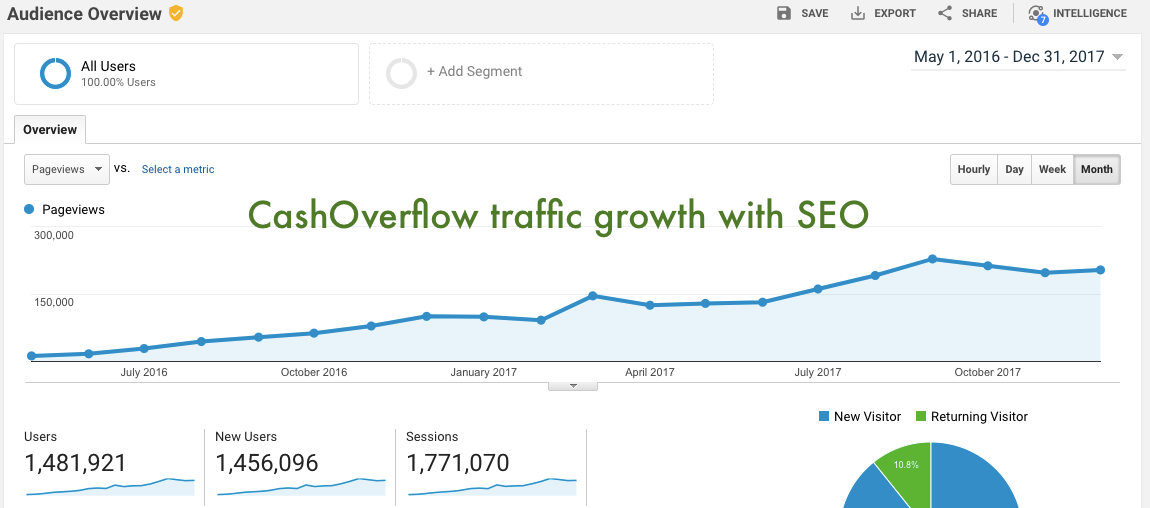
Task: Click the Users value 1,481,921
Action: pos(75,463)
